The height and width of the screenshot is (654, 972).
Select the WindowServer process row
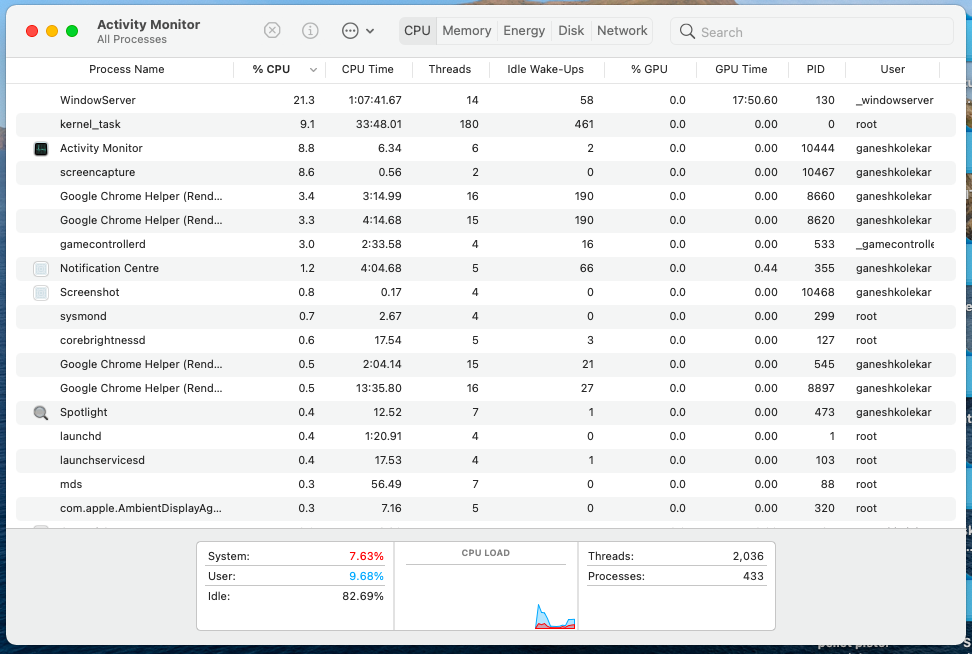click(x=485, y=100)
